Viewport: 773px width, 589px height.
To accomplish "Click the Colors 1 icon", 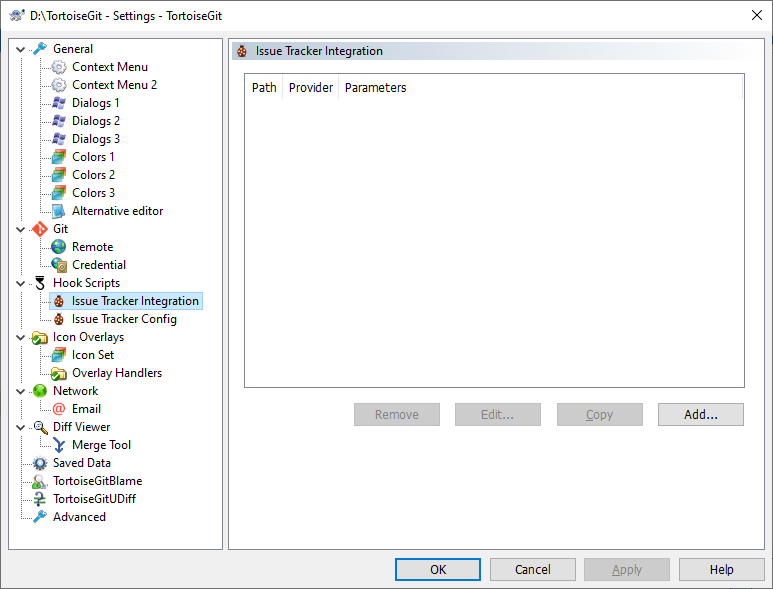I will pyautogui.click(x=59, y=157).
